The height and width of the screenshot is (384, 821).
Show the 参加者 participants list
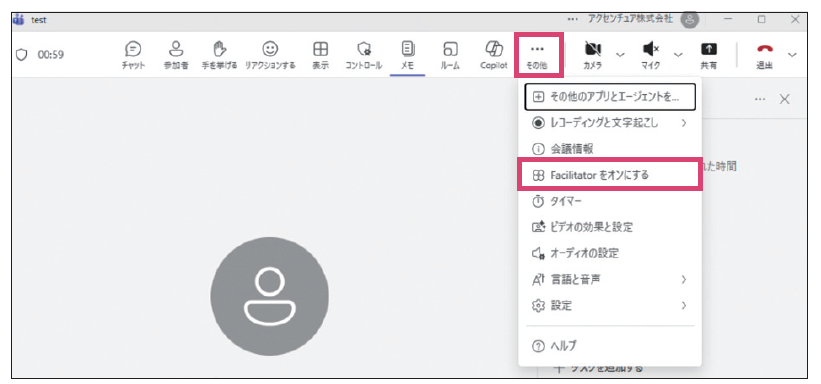click(x=175, y=55)
